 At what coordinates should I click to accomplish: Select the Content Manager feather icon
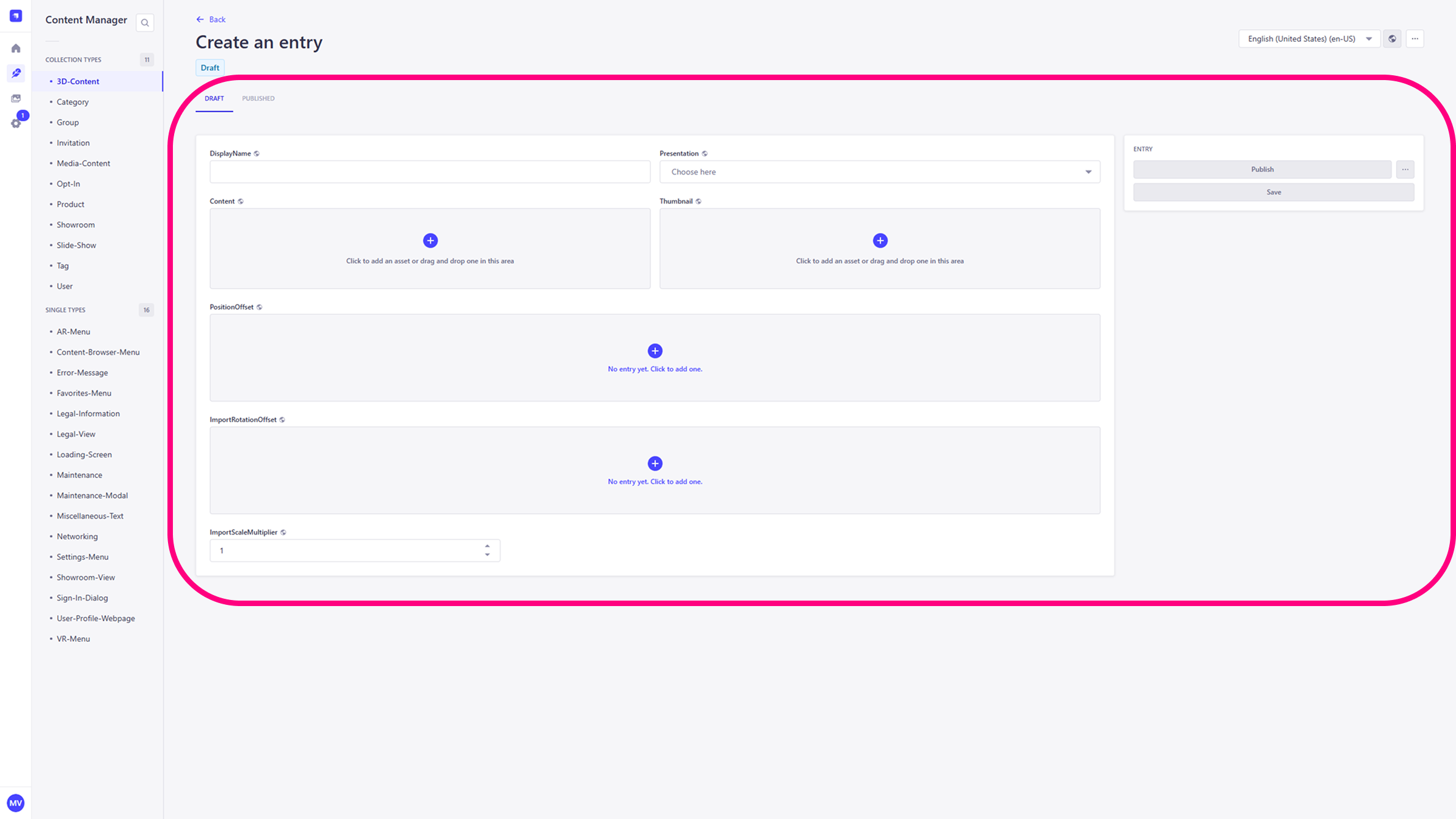point(16,73)
